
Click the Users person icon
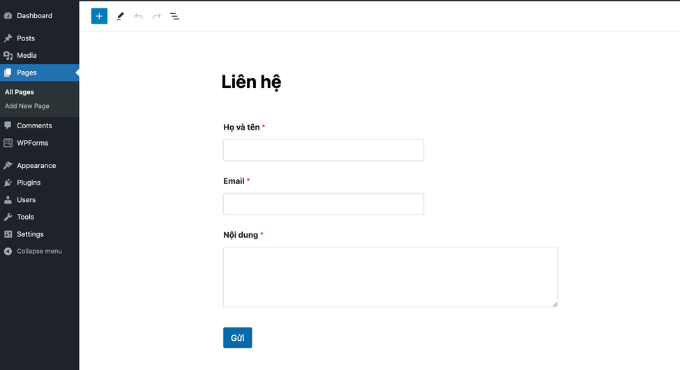(8, 200)
